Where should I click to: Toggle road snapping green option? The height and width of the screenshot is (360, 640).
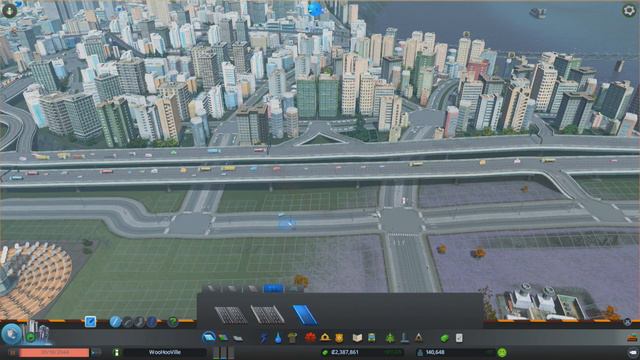173,322
